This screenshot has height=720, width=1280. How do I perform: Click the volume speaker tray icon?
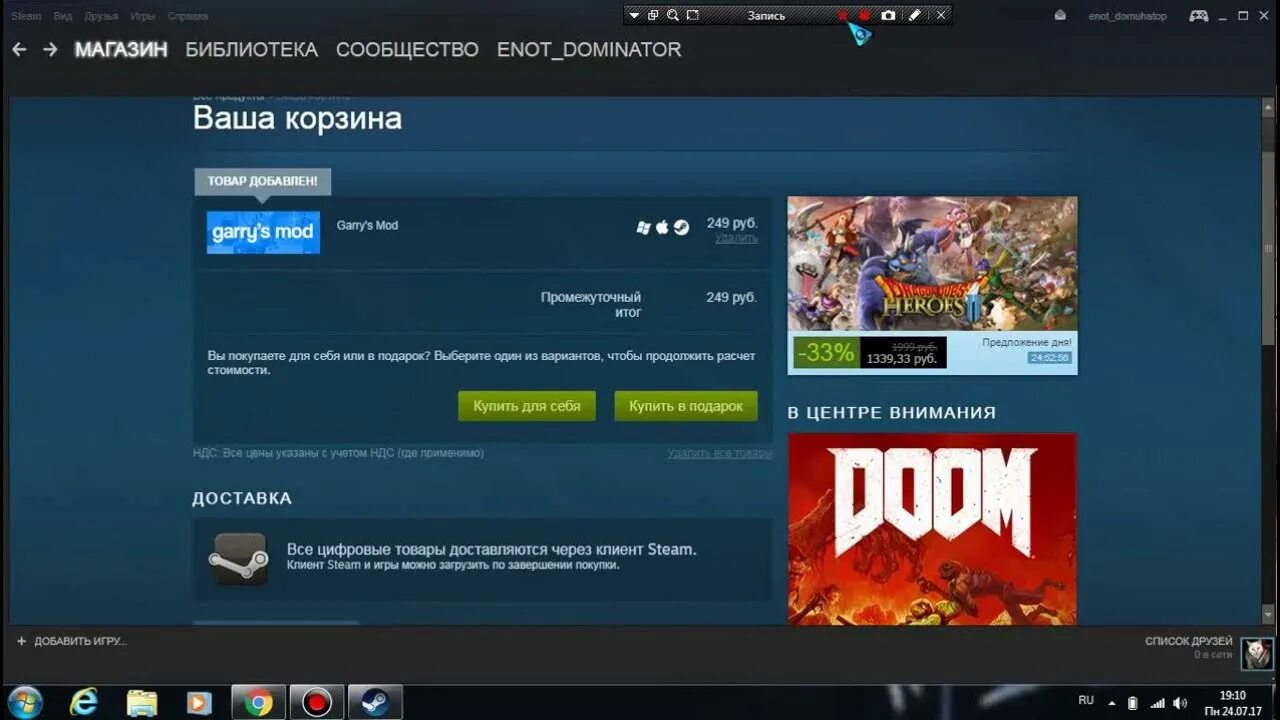tap(1180, 703)
